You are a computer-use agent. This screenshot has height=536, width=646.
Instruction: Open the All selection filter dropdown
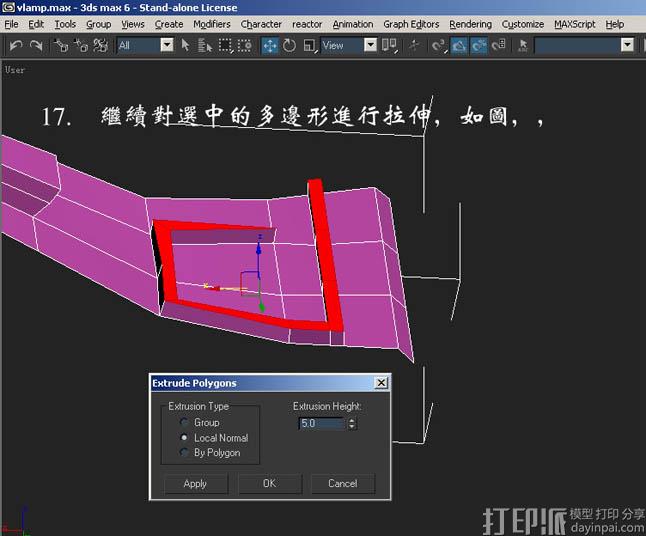166,45
